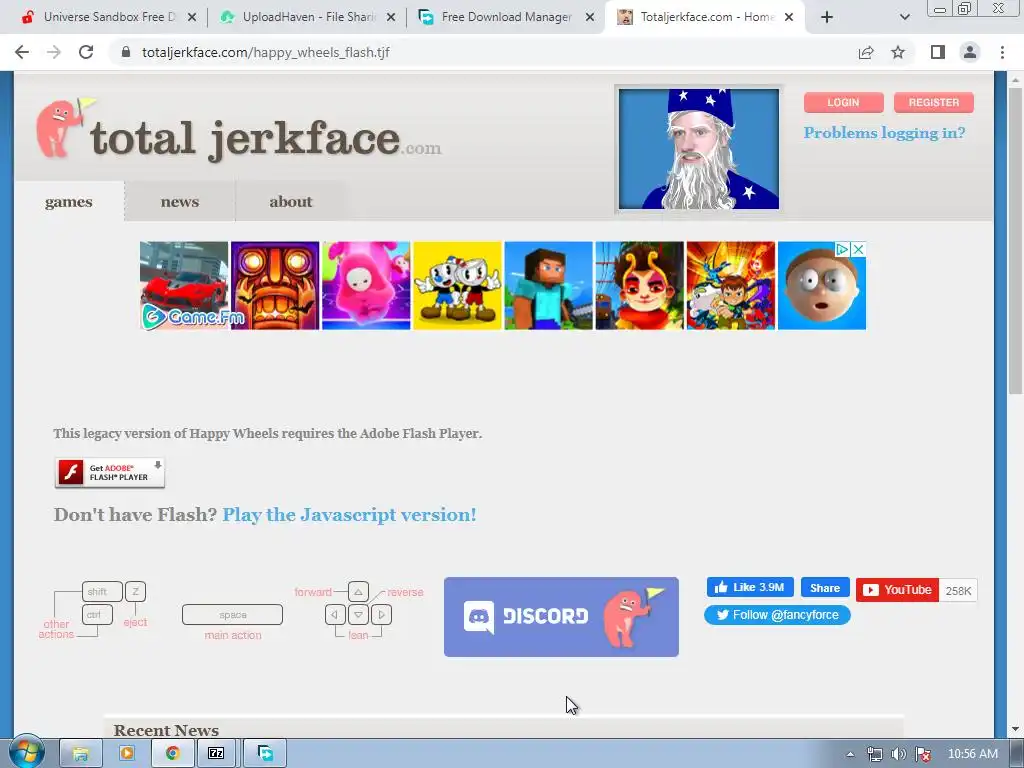Viewport: 1024px width, 768px height.
Task: Click the AdChoices icon on ad
Action: 842,249
